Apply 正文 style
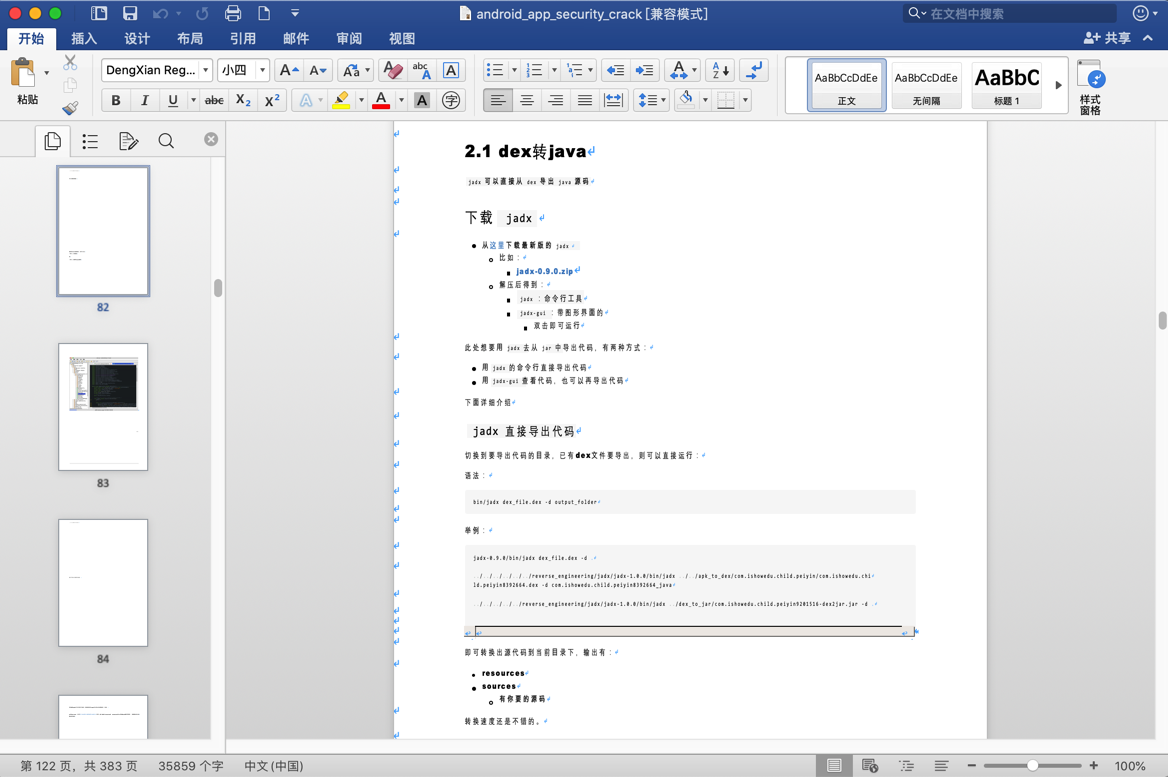Screen dimensions: 1168x777 click(x=846, y=86)
